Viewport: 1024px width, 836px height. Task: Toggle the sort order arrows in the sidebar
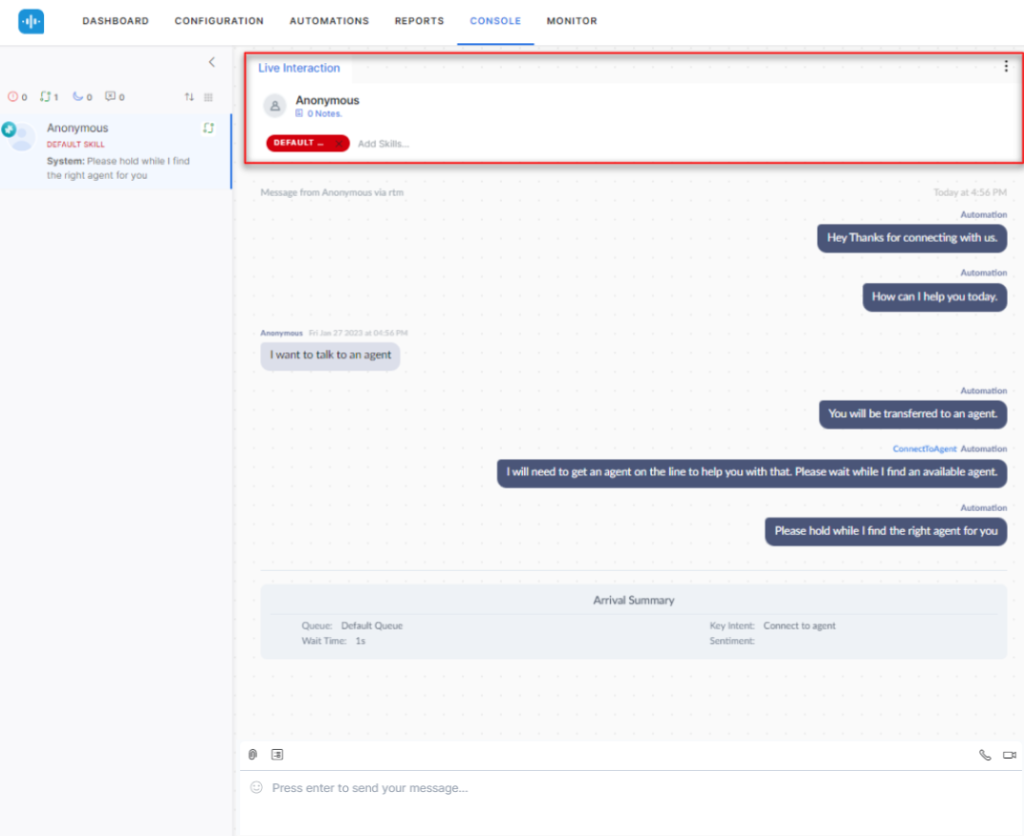[189, 97]
